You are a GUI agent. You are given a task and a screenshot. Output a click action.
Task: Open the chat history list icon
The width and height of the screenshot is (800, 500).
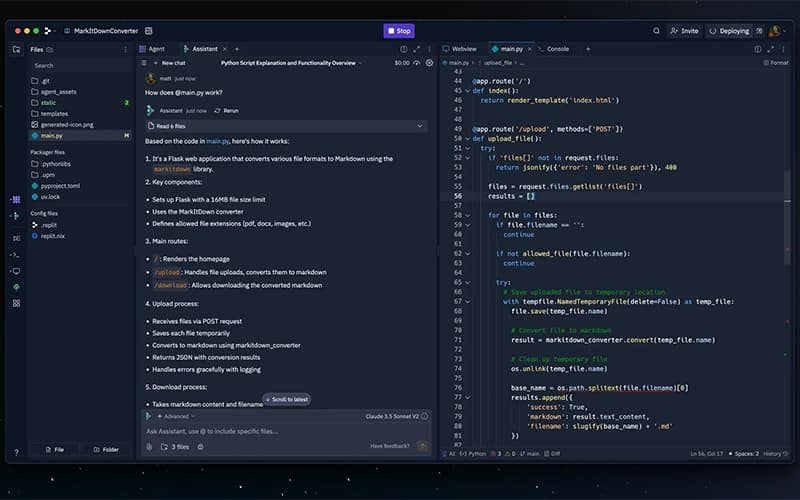pos(144,63)
